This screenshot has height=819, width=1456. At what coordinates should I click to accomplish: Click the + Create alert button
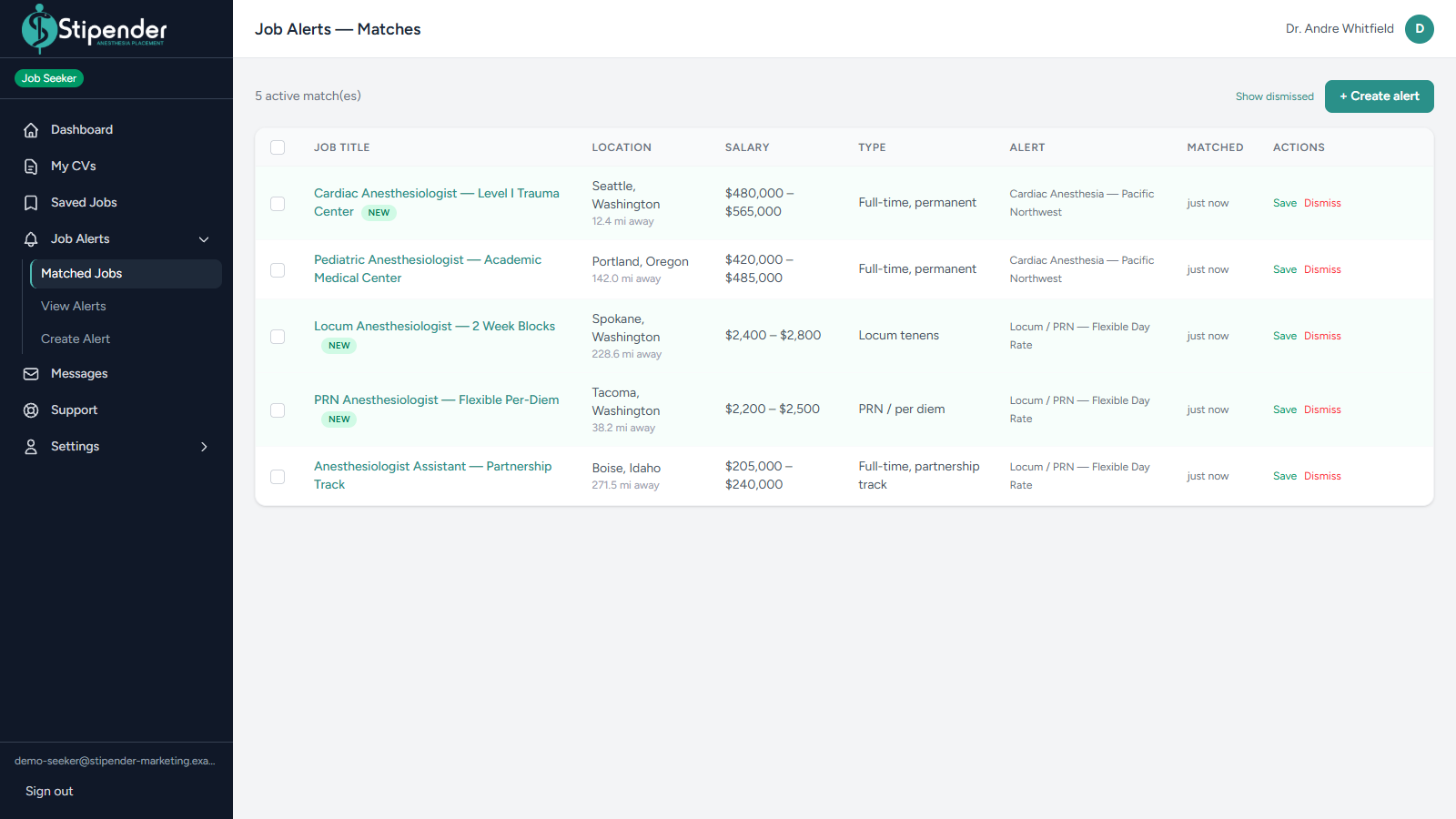1379,96
